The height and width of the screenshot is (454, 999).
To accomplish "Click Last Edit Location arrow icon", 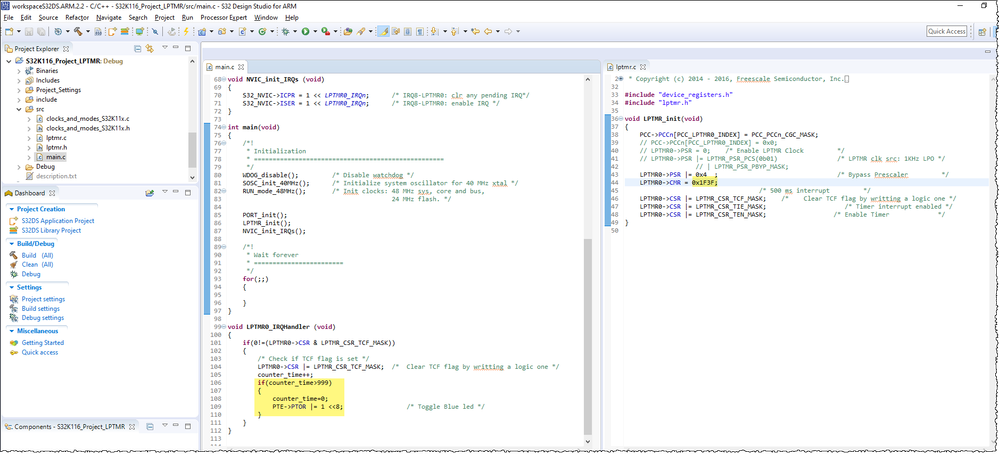I will pyautogui.click(x=475, y=31).
